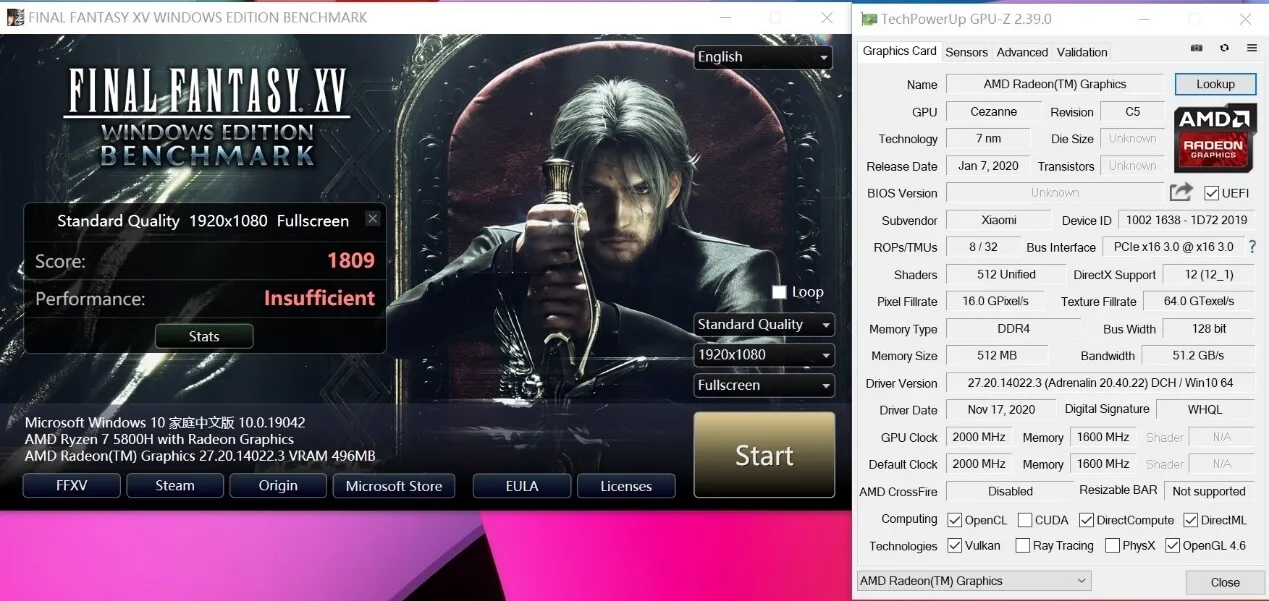Click the Driver Version value 27.20.14022.3

1101,383
